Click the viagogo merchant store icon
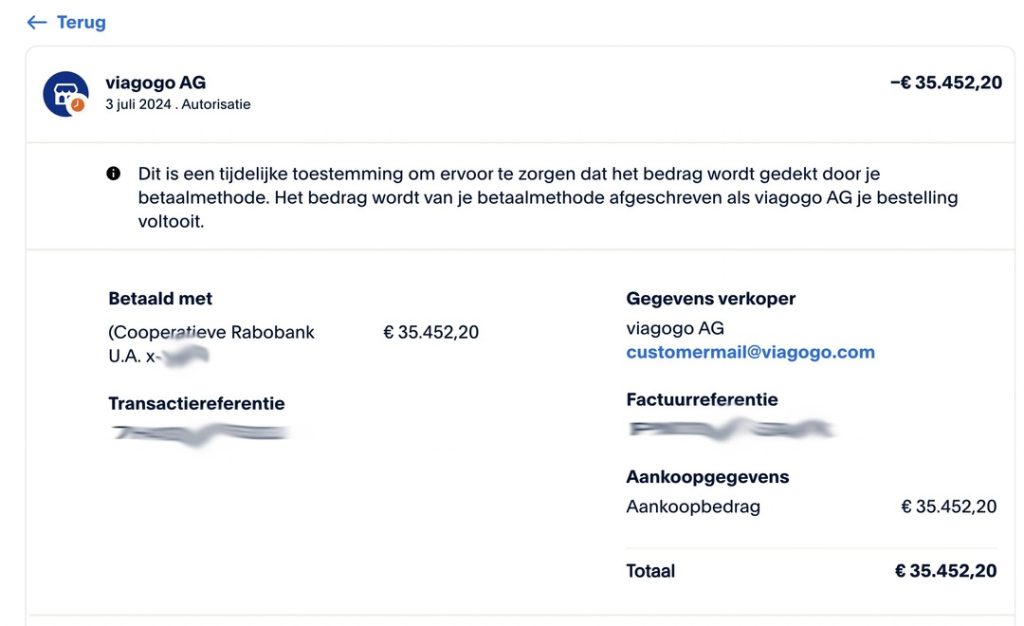Screen dimensions: 1024x626 pos(66,94)
